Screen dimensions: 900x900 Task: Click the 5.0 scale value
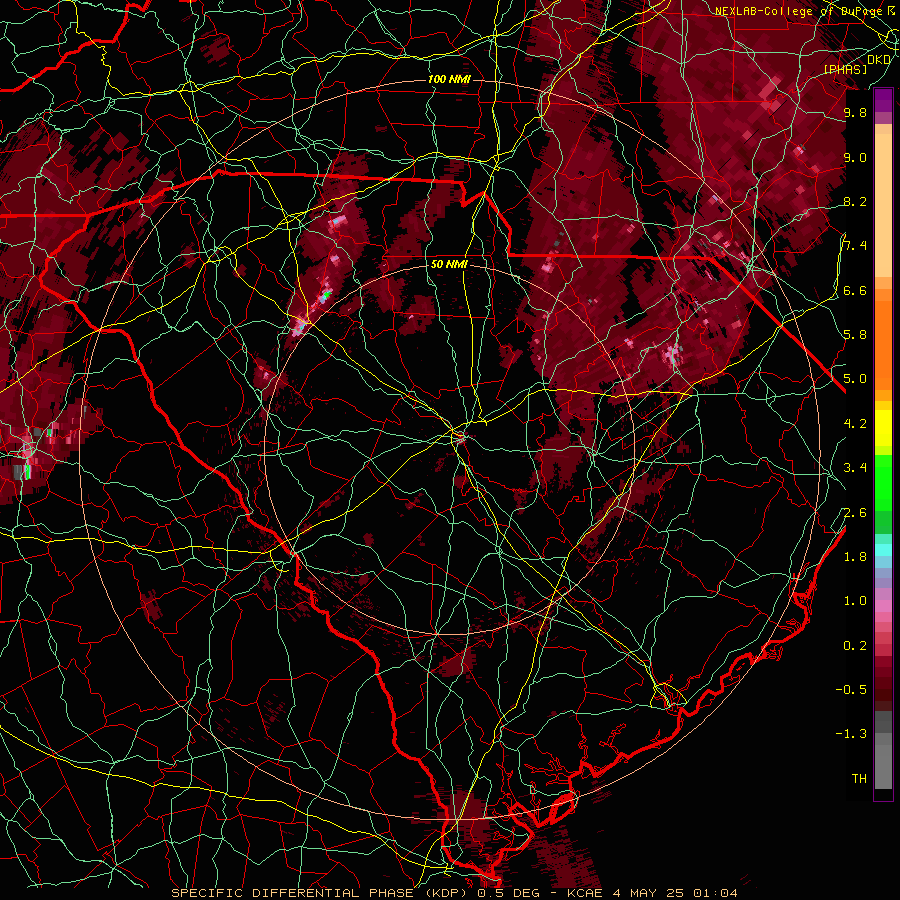pos(855,379)
